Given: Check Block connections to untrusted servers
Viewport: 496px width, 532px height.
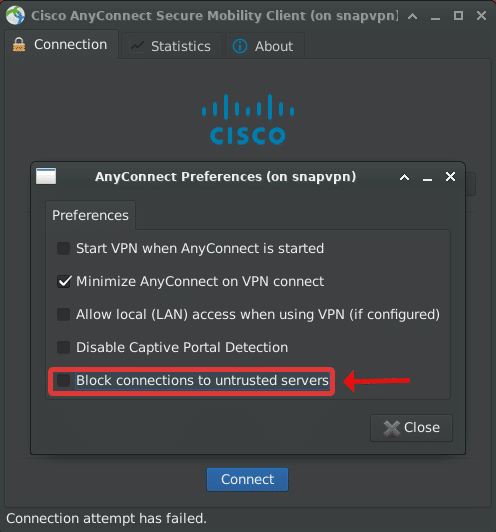Looking at the screenshot, I should 63,380.
